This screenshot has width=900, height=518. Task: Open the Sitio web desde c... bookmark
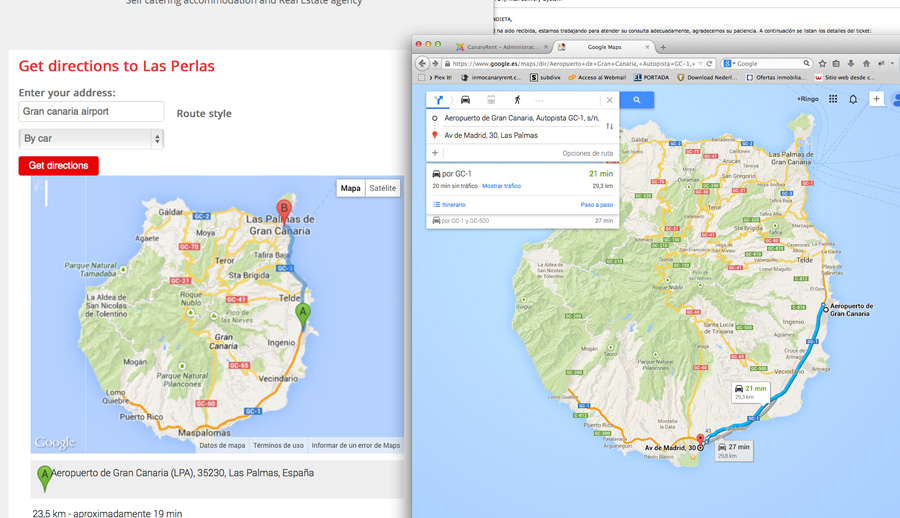click(845, 77)
